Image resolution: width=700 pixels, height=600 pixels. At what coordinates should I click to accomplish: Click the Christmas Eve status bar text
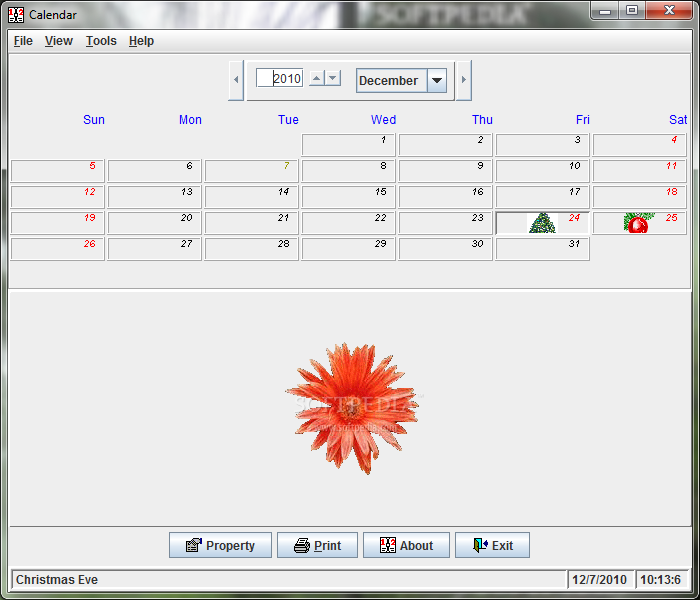pos(57,579)
